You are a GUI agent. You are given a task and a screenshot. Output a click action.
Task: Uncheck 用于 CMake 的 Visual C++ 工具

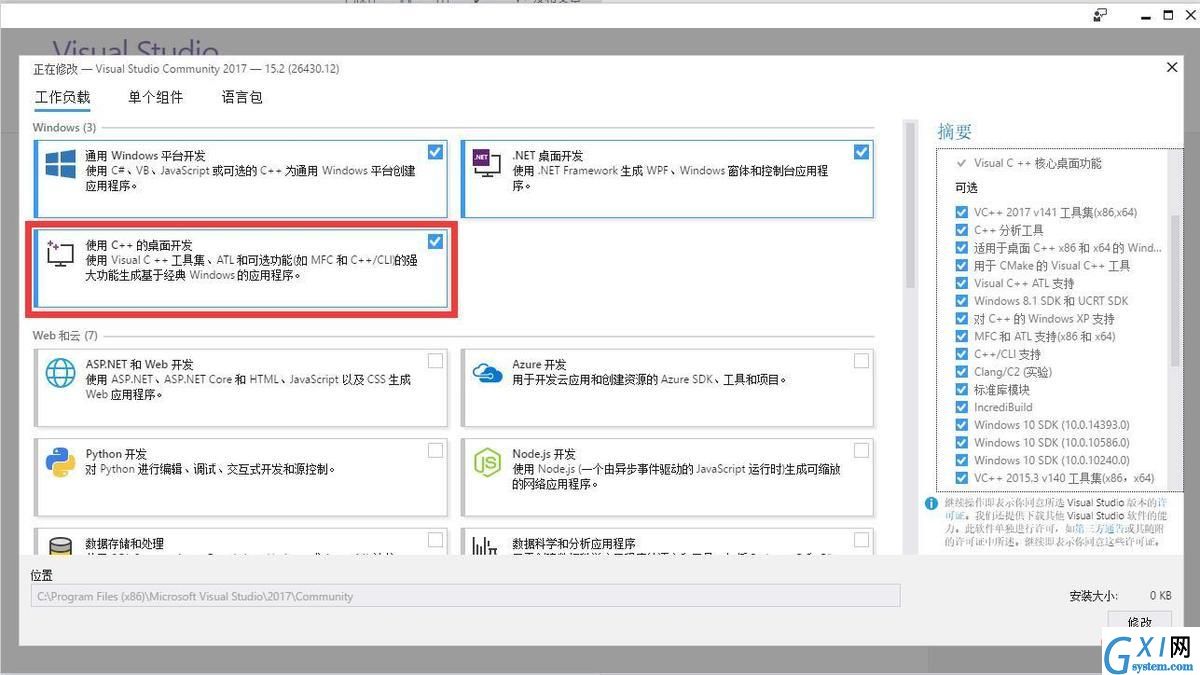(x=962, y=265)
